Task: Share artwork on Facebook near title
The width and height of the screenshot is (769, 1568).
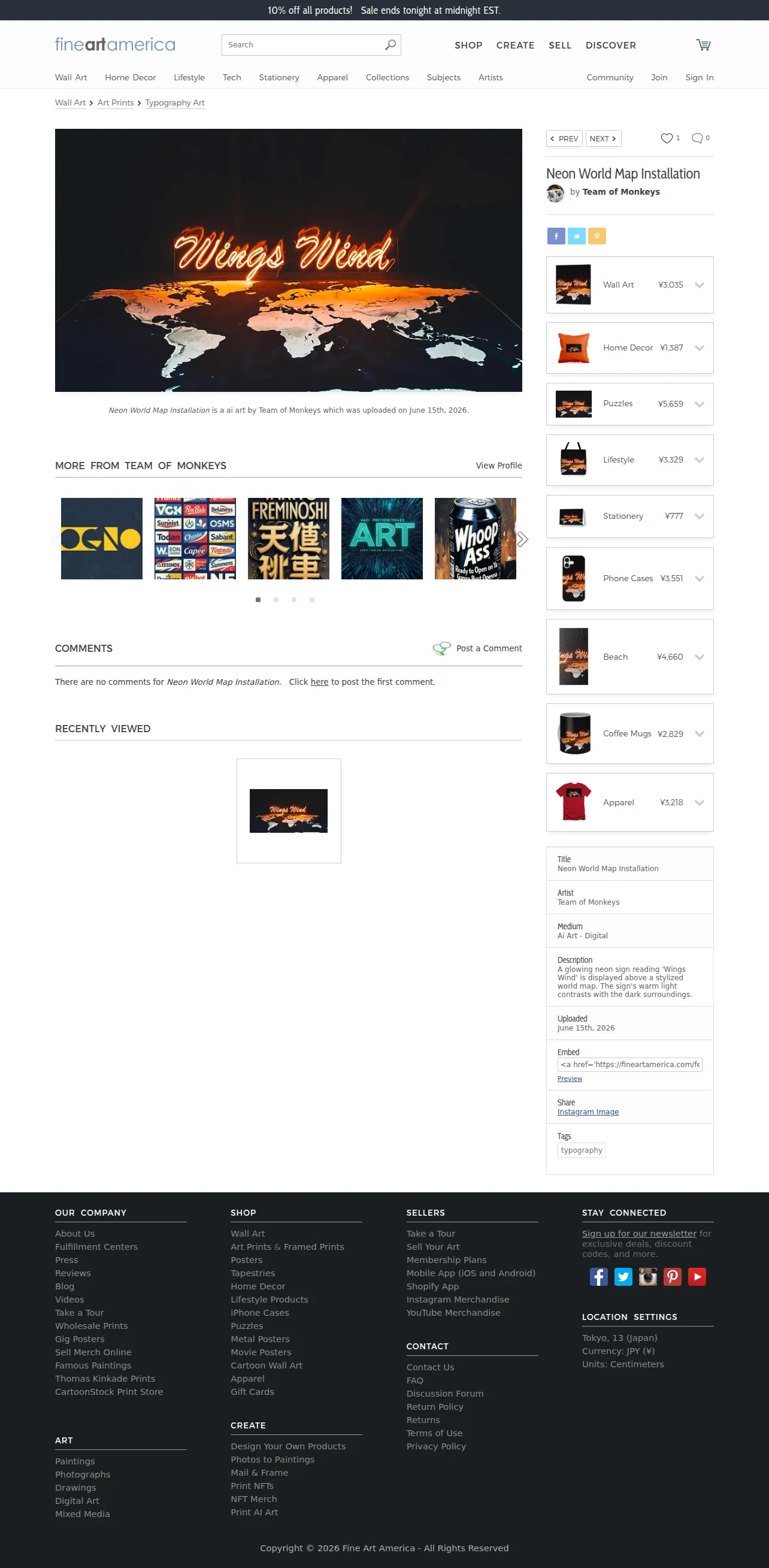Action: (556, 236)
